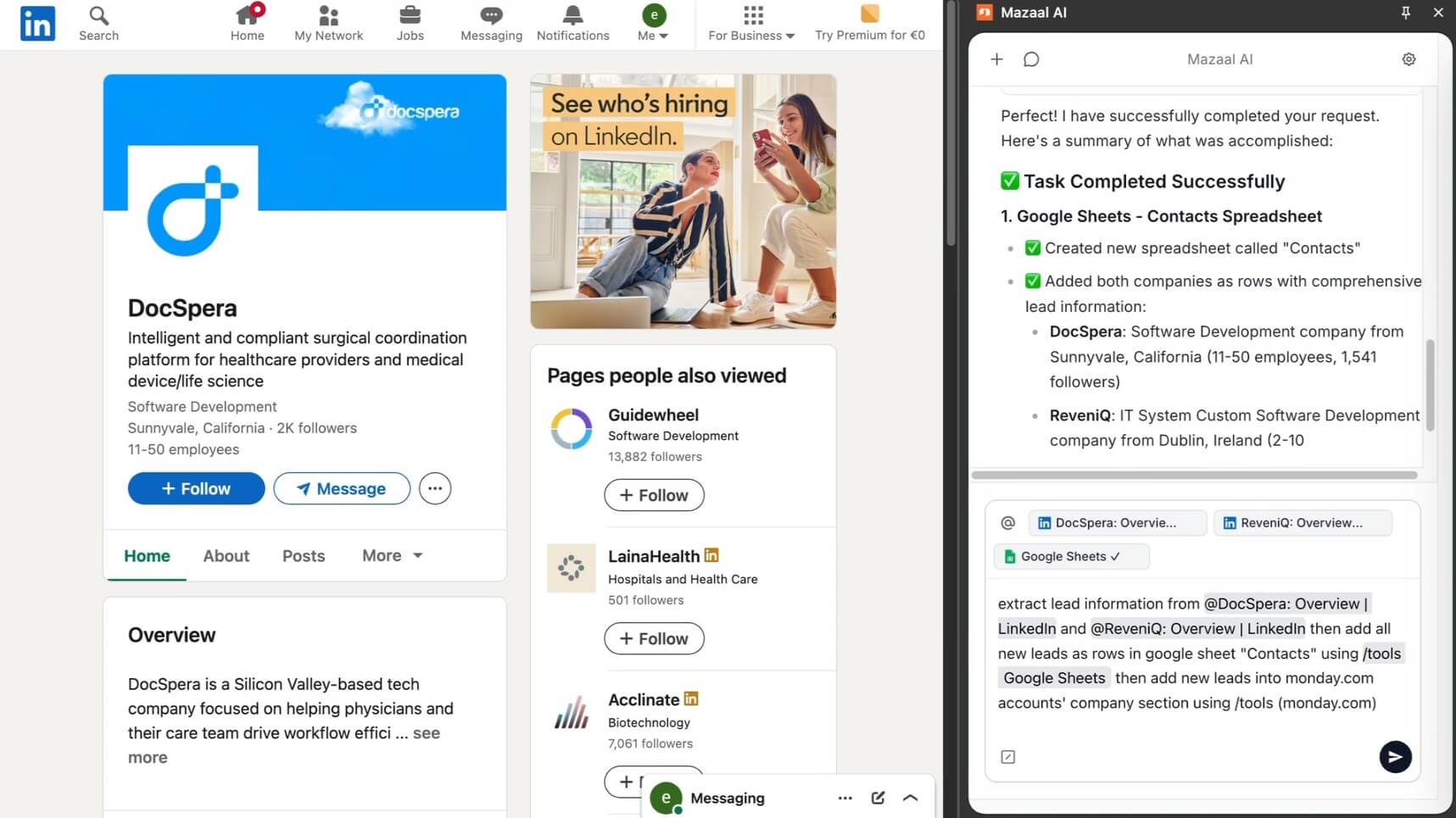Go to Home feed icon
The width and height of the screenshot is (1456, 818).
[x=247, y=24]
